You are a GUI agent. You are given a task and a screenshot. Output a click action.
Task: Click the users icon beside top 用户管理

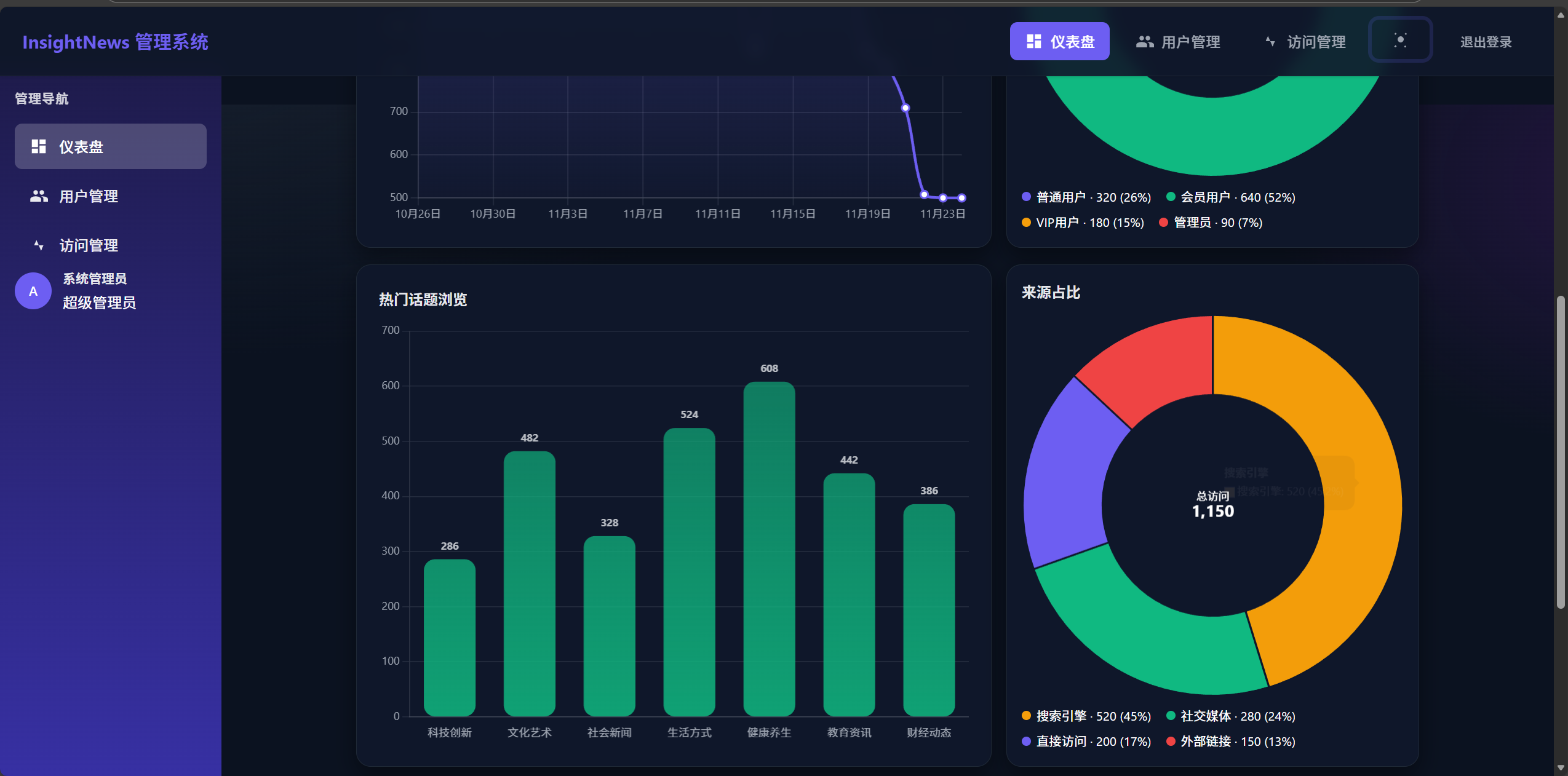click(1144, 41)
